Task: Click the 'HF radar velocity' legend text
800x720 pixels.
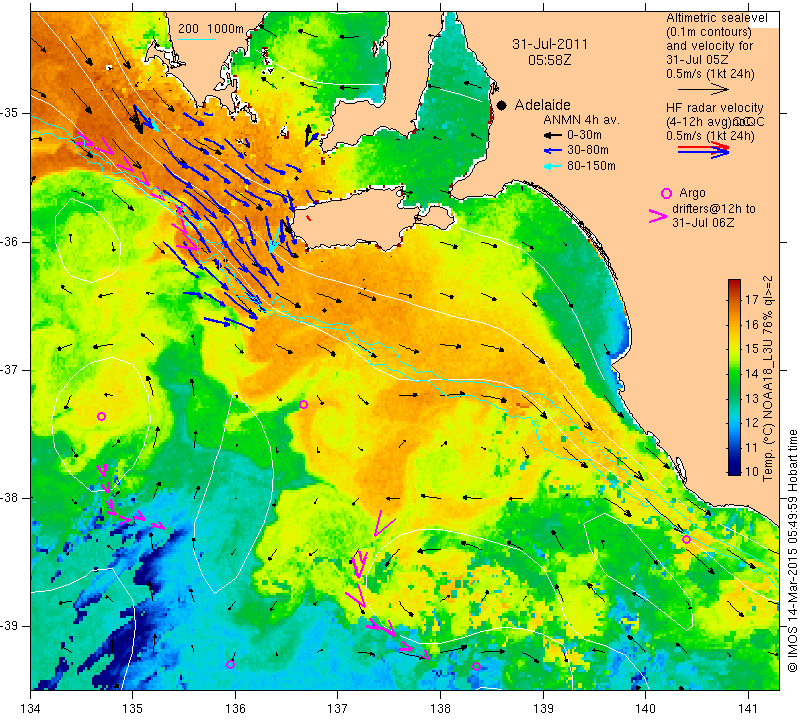Action: pyautogui.click(x=715, y=108)
